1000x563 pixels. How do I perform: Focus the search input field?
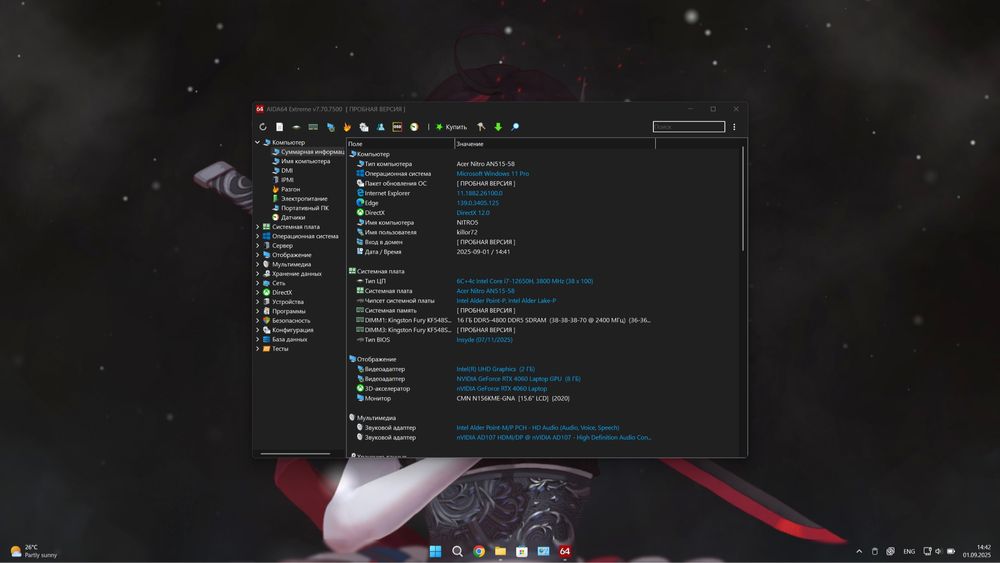[x=689, y=127]
